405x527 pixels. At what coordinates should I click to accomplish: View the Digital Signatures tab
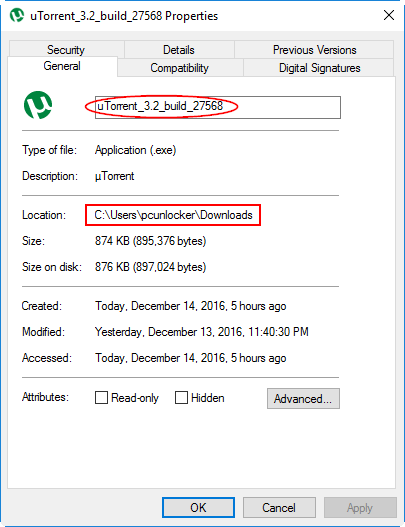319,68
